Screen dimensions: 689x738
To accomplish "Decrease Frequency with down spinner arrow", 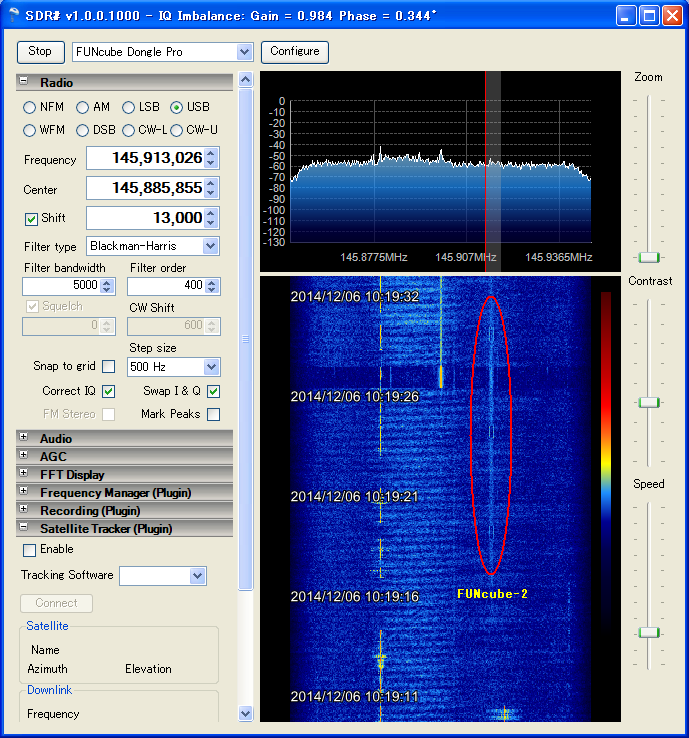I will tap(211, 163).
